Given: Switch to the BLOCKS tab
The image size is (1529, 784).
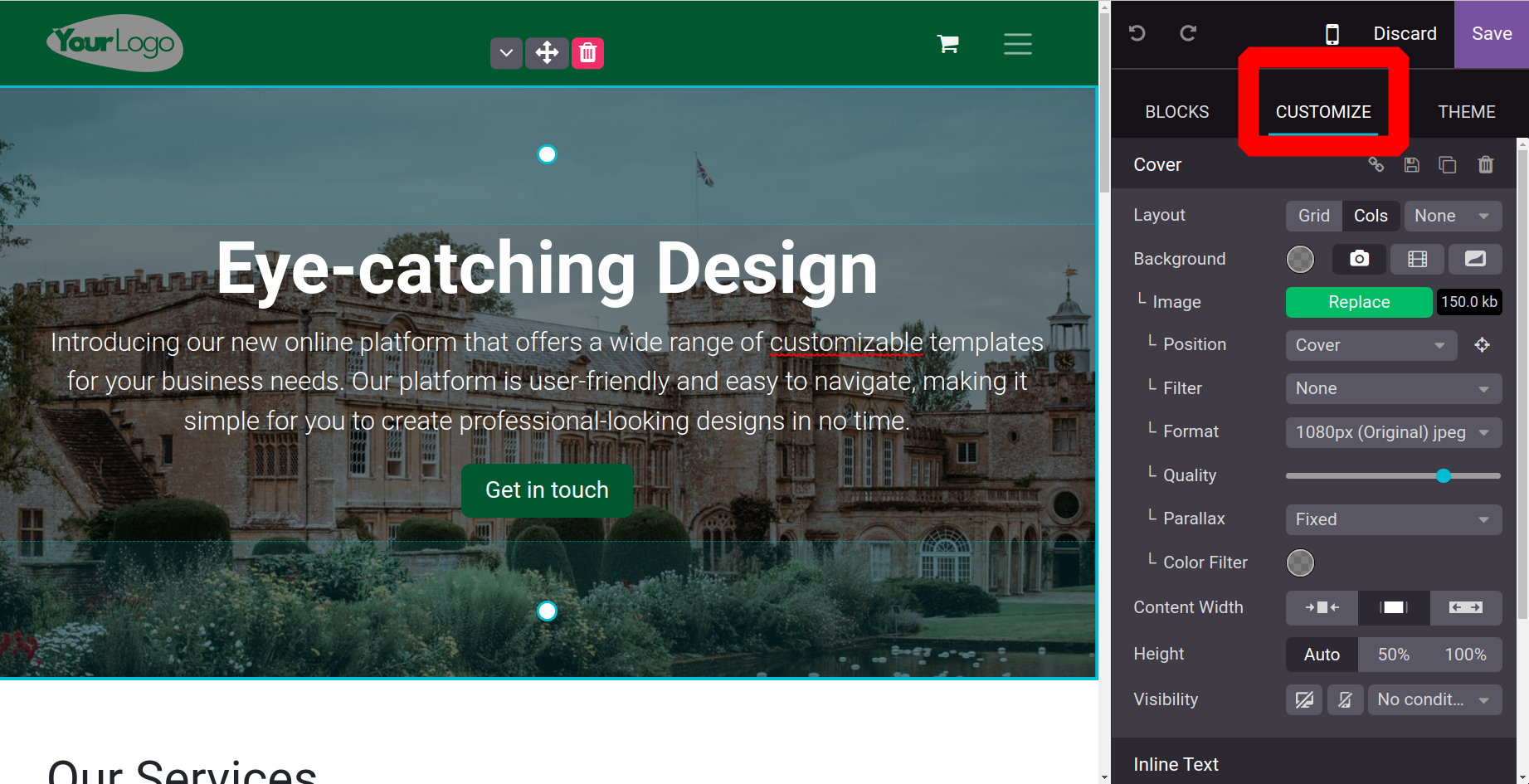Looking at the screenshot, I should [x=1176, y=112].
